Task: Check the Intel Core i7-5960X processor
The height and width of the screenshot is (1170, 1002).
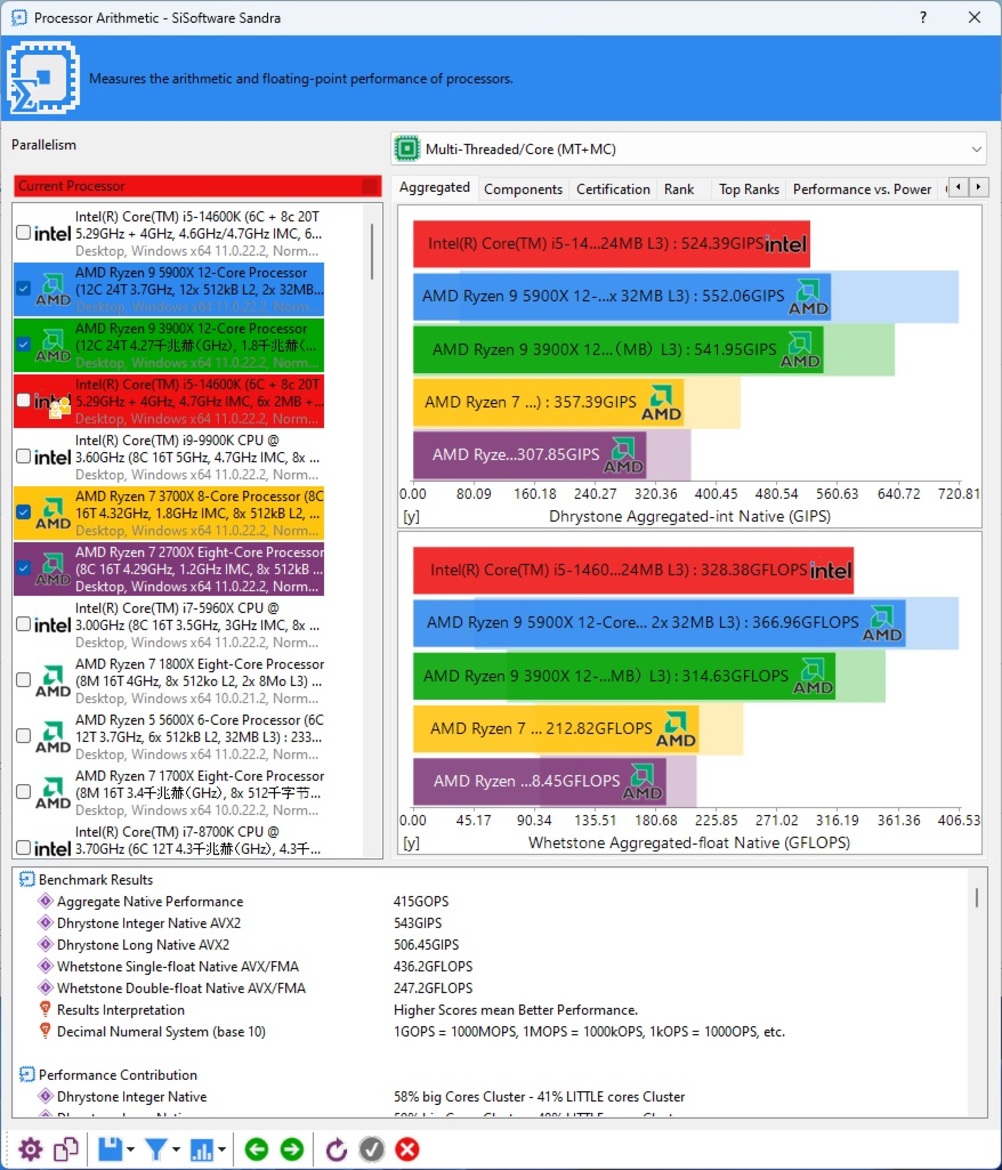Action: [23, 624]
